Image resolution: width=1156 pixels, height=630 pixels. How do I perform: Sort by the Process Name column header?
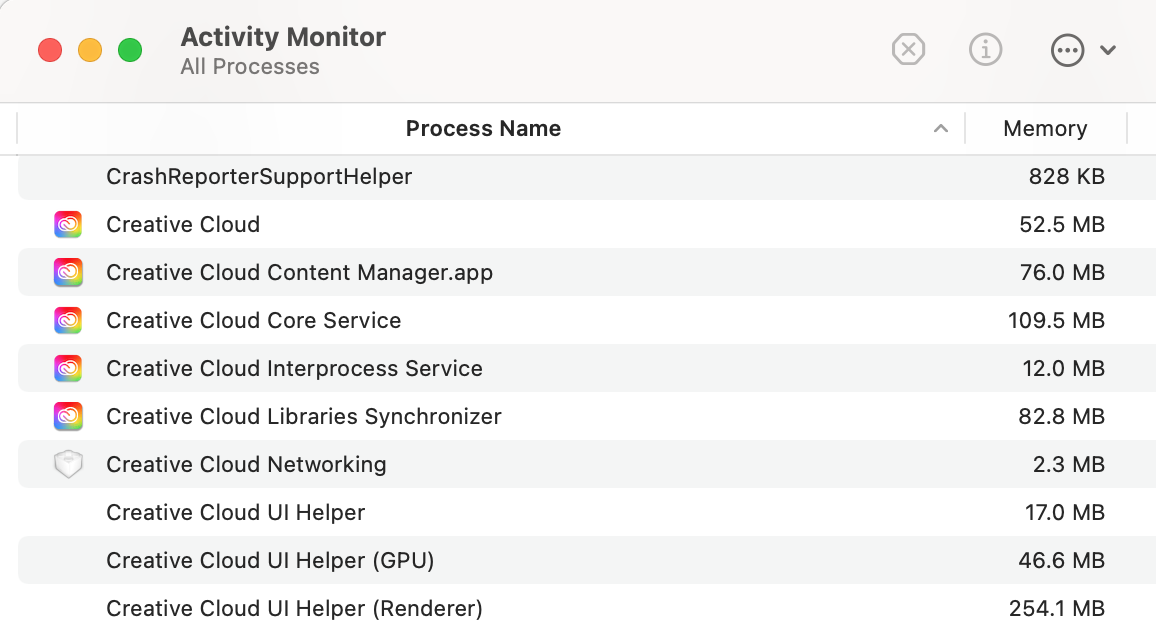click(483, 129)
